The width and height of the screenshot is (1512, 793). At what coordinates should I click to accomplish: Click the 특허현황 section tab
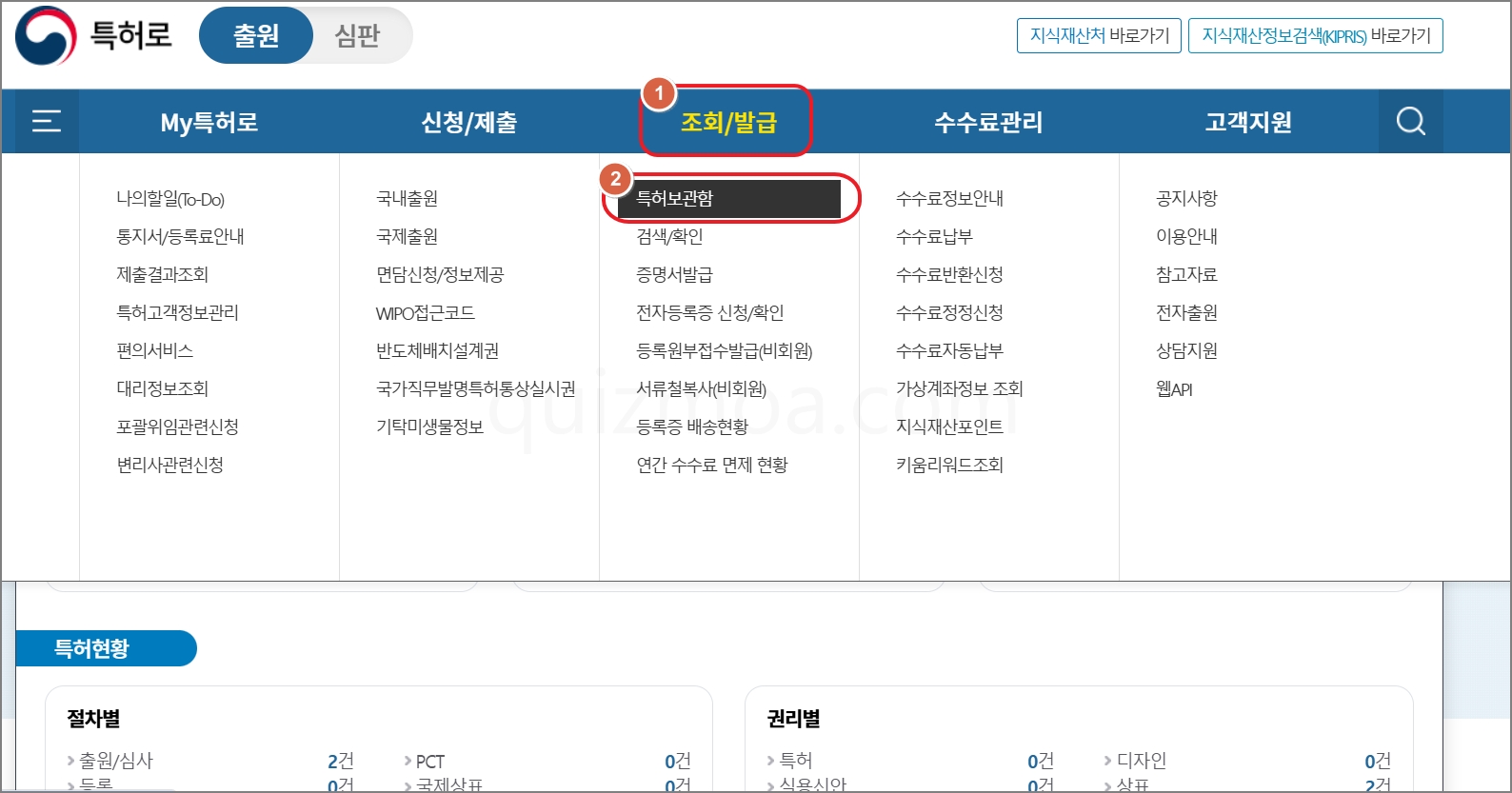tap(106, 648)
